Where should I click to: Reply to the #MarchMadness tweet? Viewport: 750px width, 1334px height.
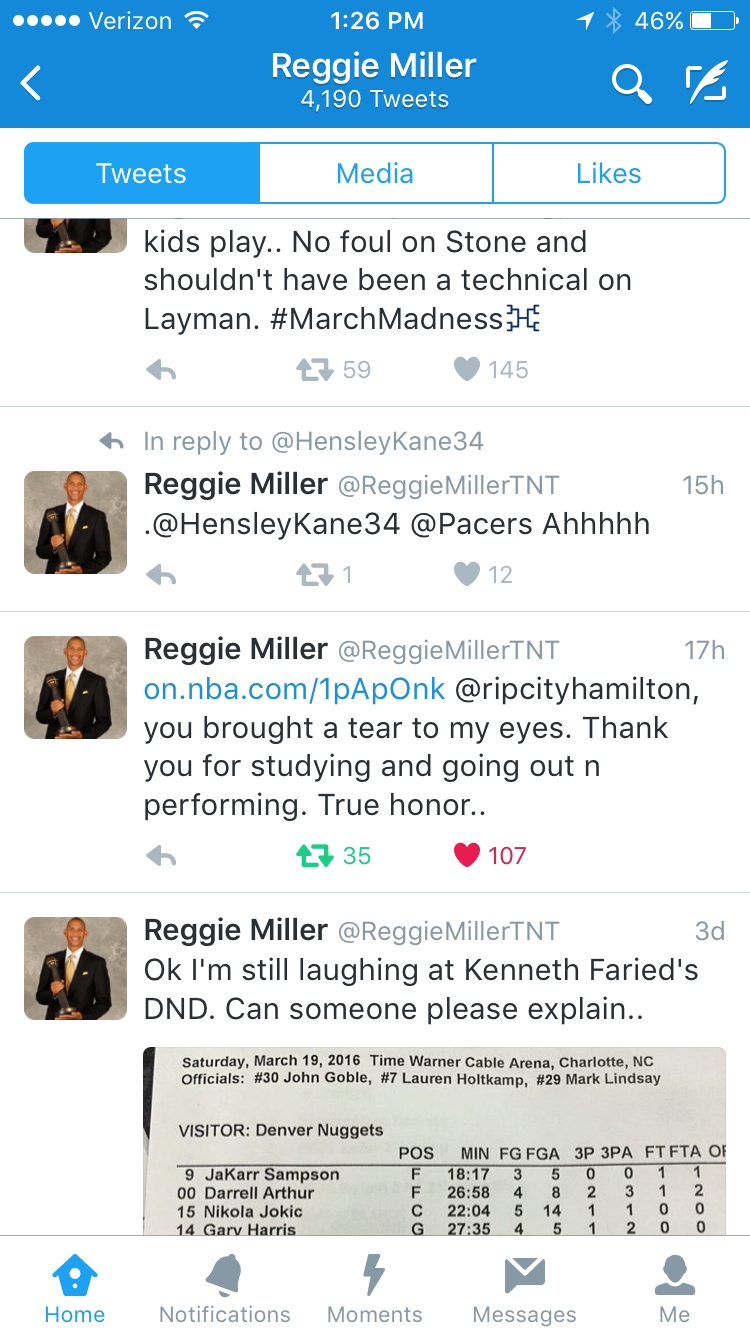point(161,371)
